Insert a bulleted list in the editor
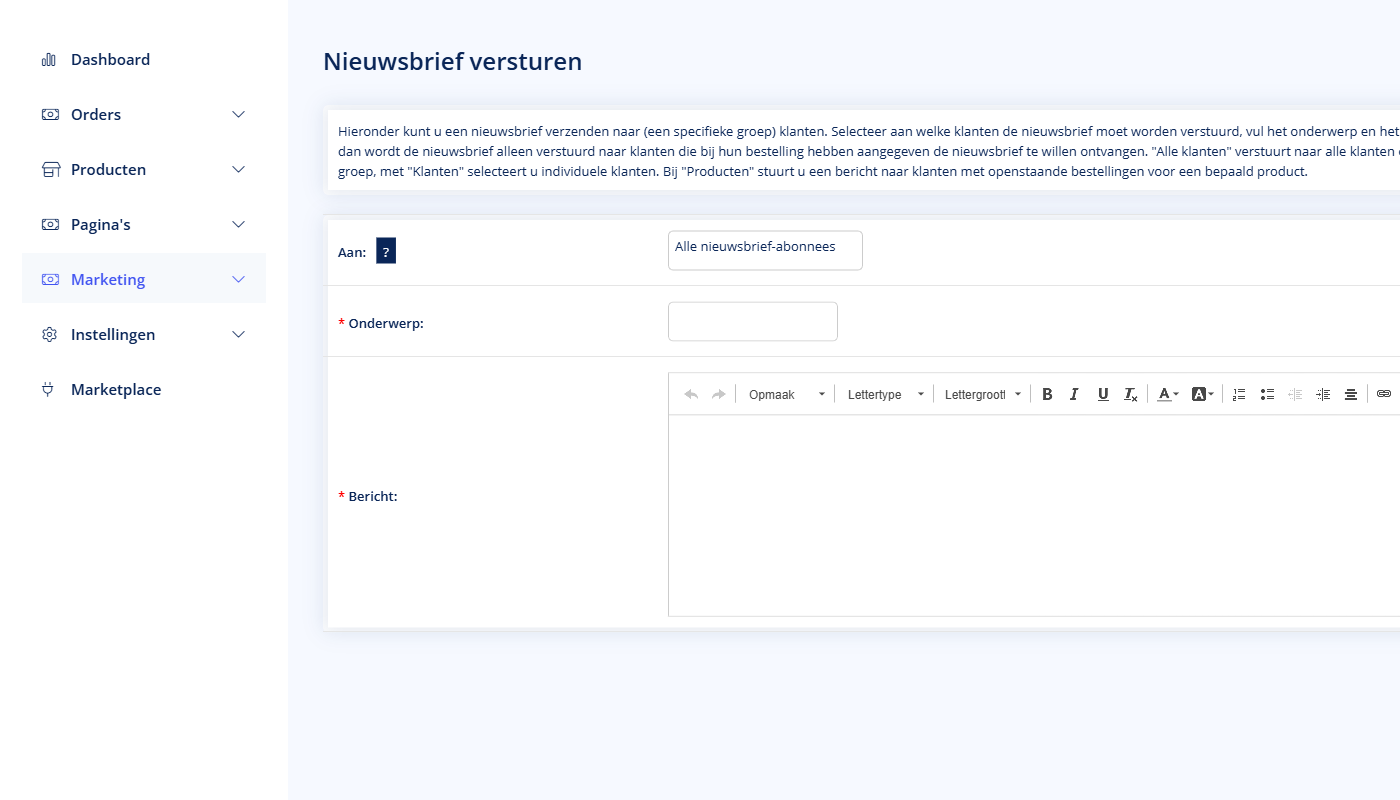Image resolution: width=1400 pixels, height=800 pixels. [x=1267, y=394]
